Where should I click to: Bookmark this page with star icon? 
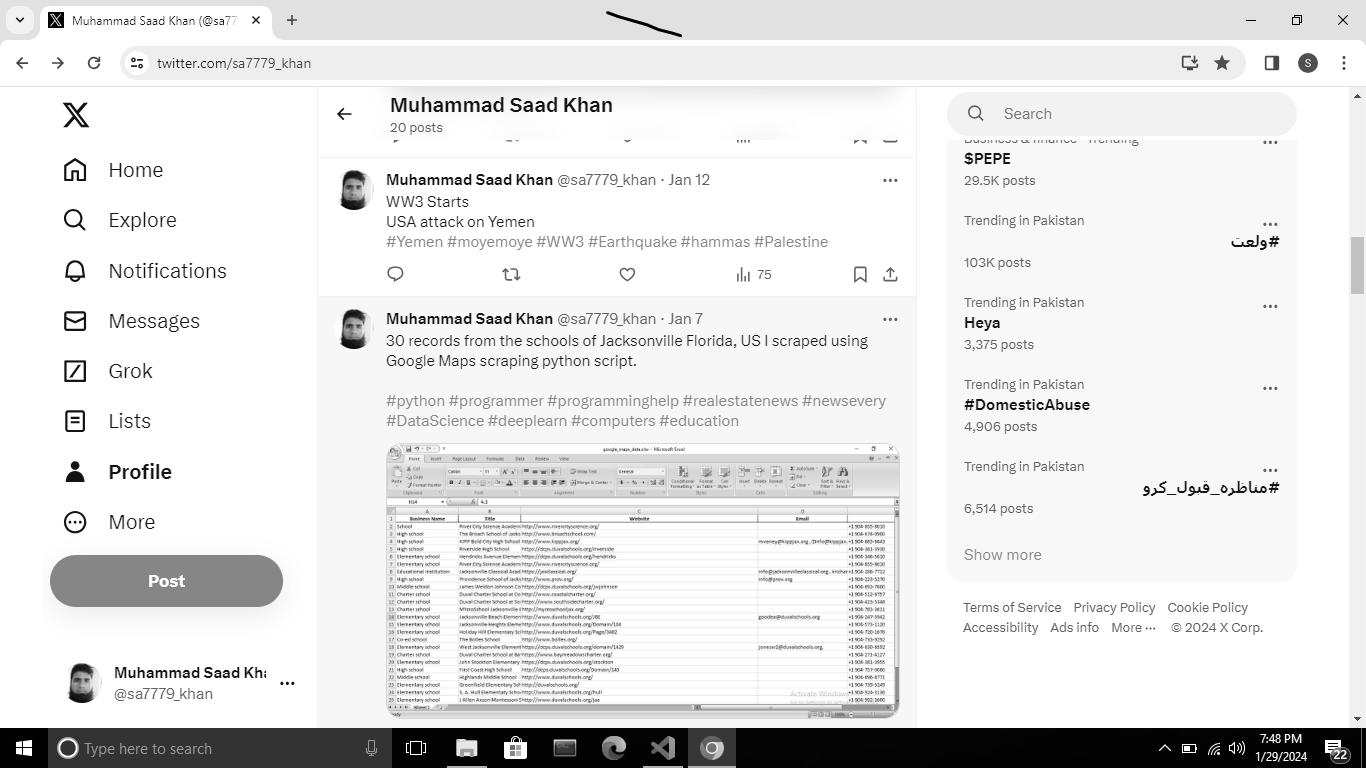[1222, 63]
